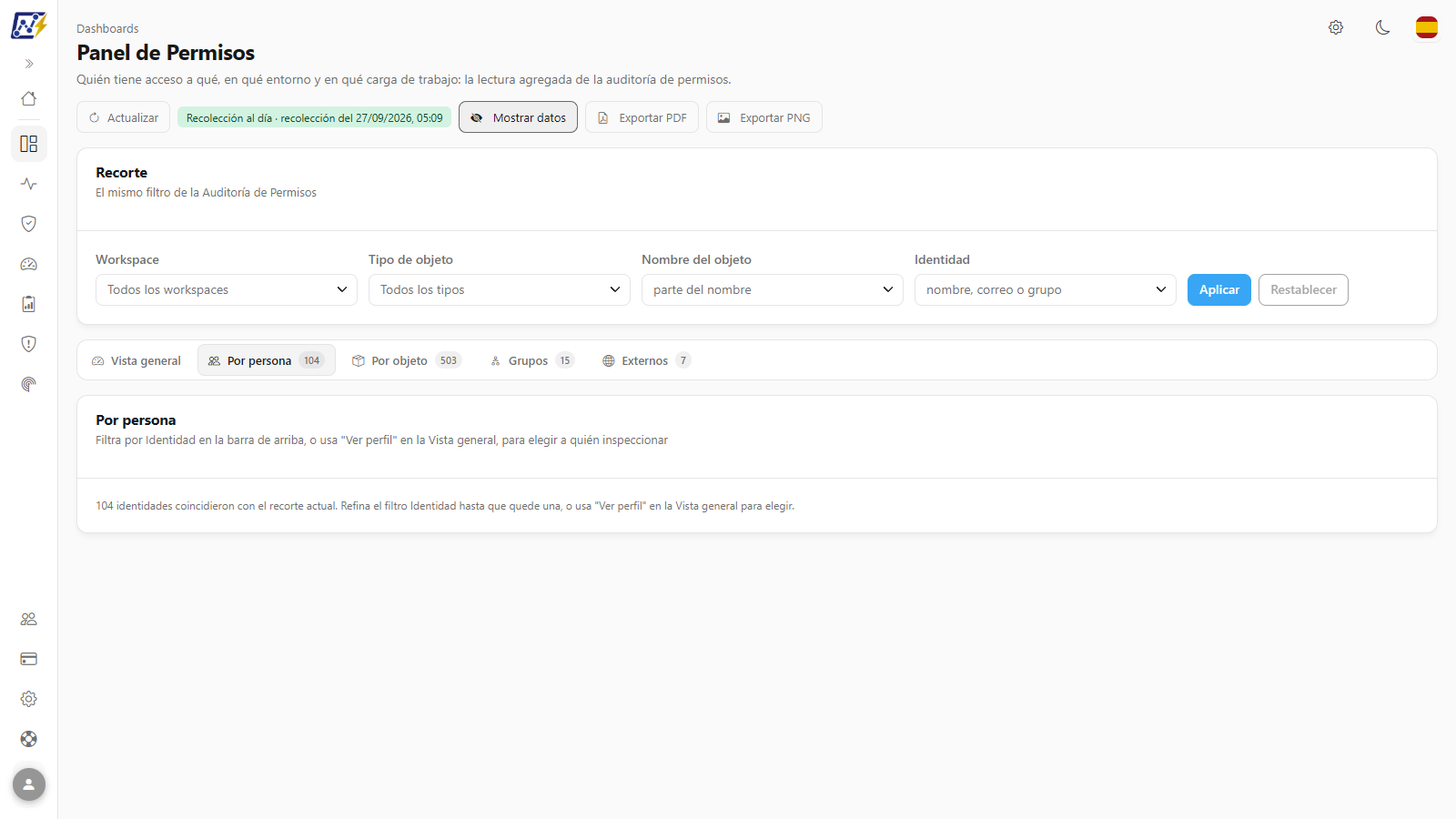
Task: Open the settings gear in top right
Action: pyautogui.click(x=1336, y=27)
